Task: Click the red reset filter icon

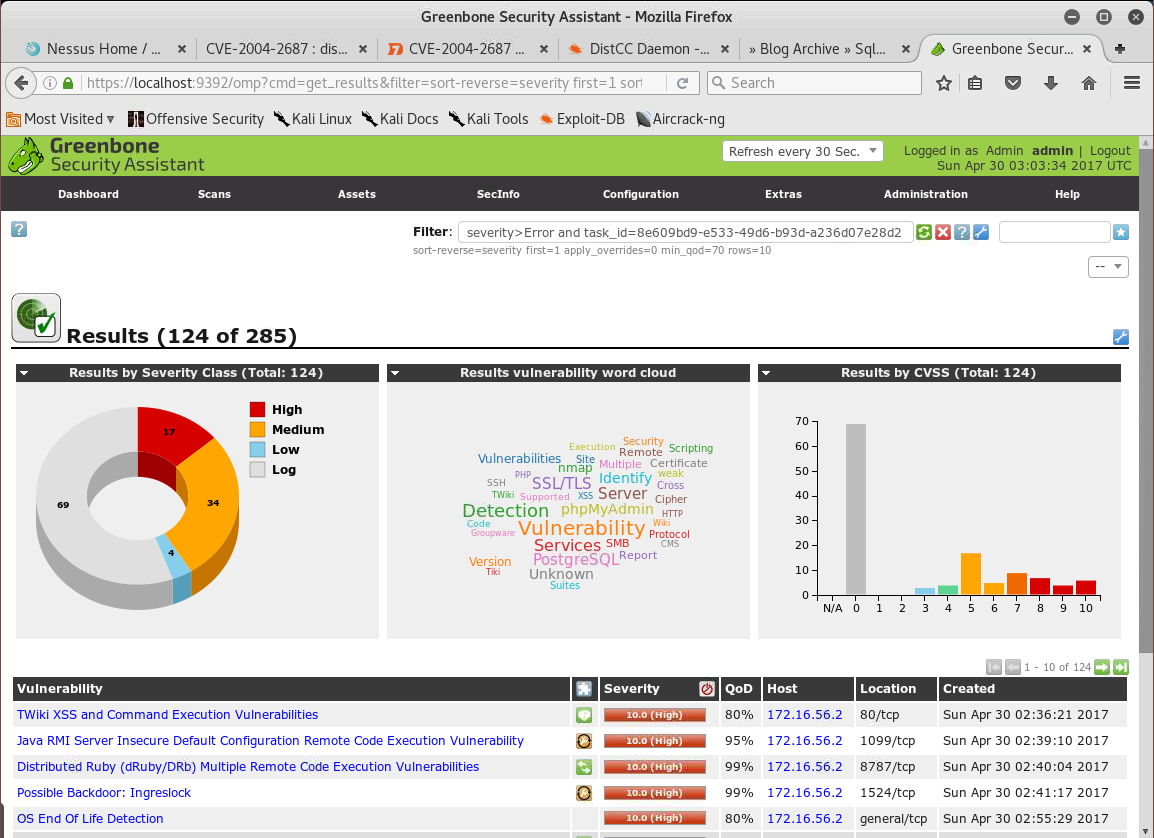Action: (943, 232)
